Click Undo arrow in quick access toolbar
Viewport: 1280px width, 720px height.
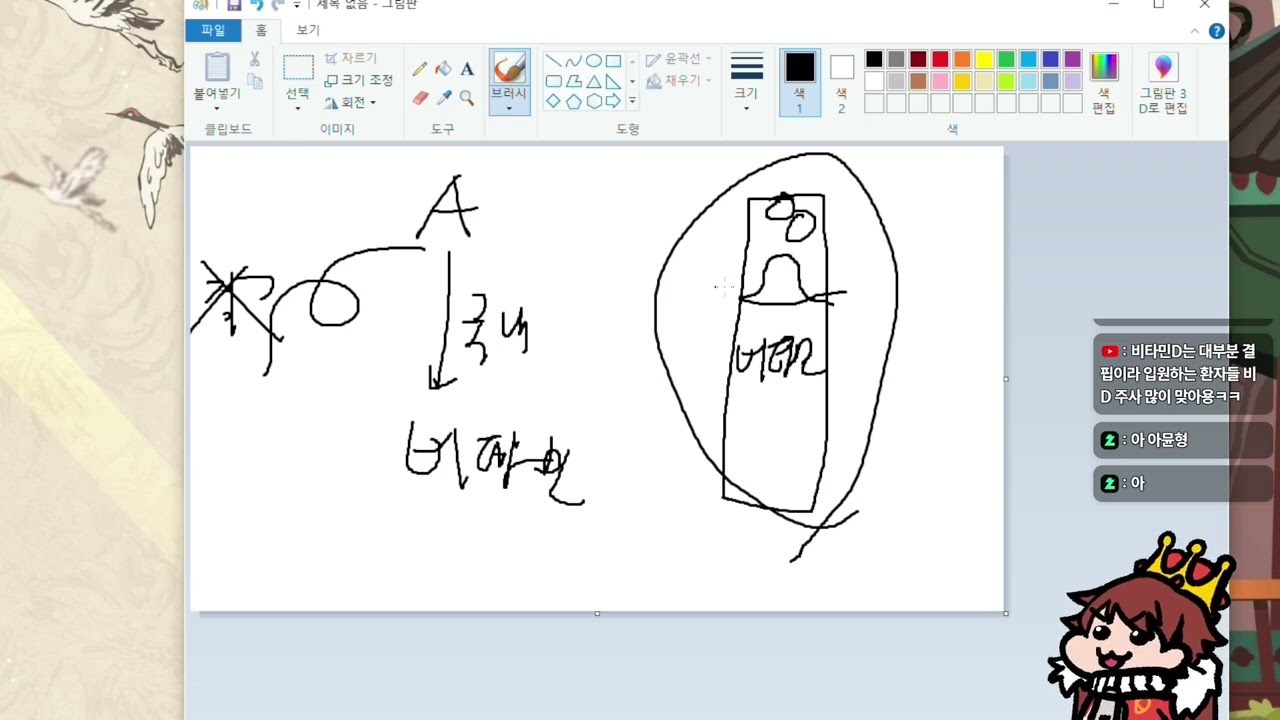[256, 5]
